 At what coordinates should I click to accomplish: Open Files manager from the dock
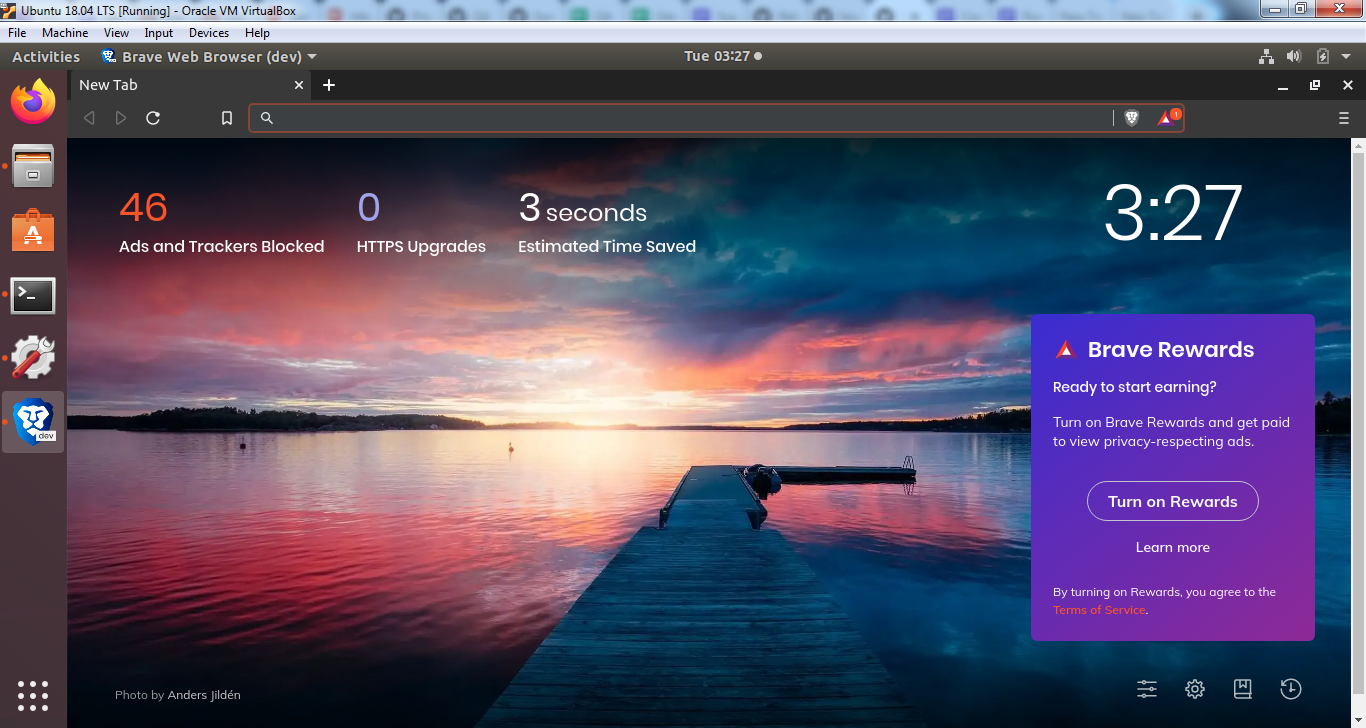(x=33, y=165)
